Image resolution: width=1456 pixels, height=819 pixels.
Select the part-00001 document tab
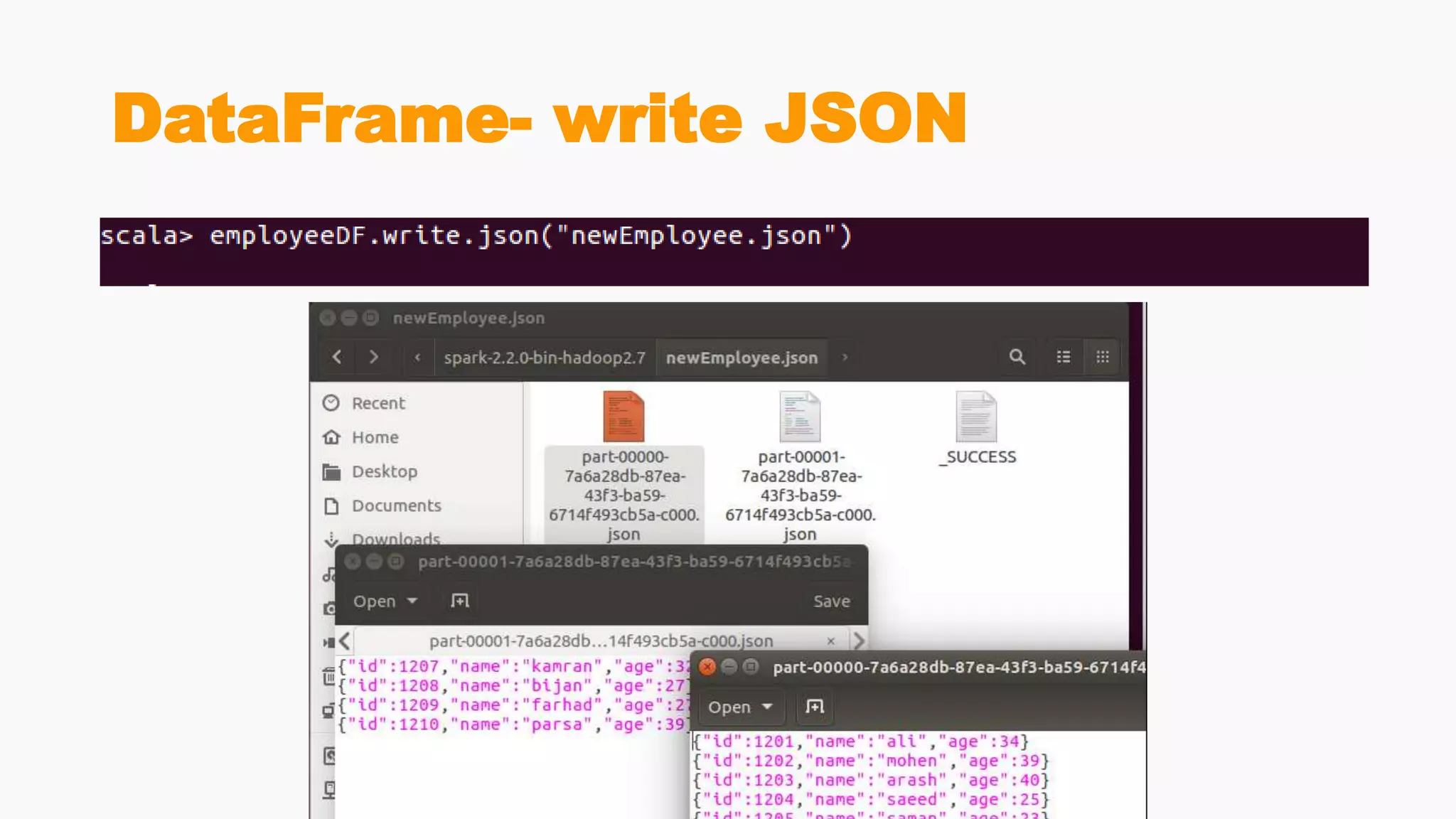601,641
